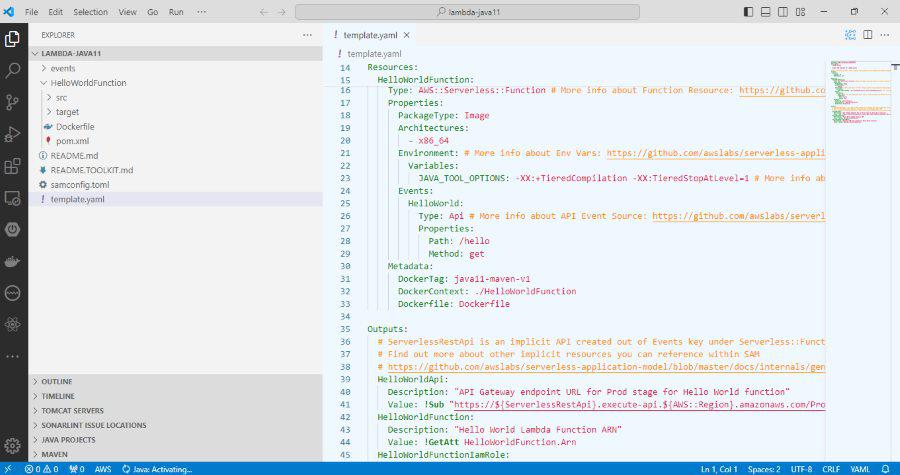Viewport: 900px width, 475px height.
Task: Go forward with the navigation arrow
Action: point(281,12)
